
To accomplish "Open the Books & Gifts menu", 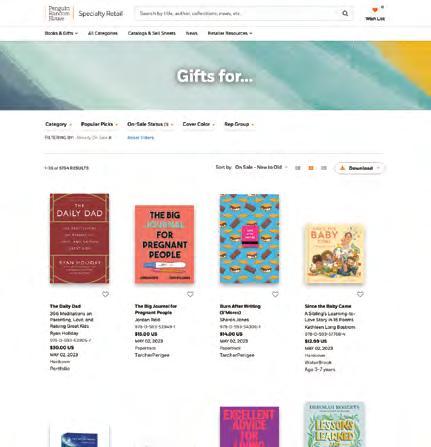I will pyautogui.click(x=61, y=33).
